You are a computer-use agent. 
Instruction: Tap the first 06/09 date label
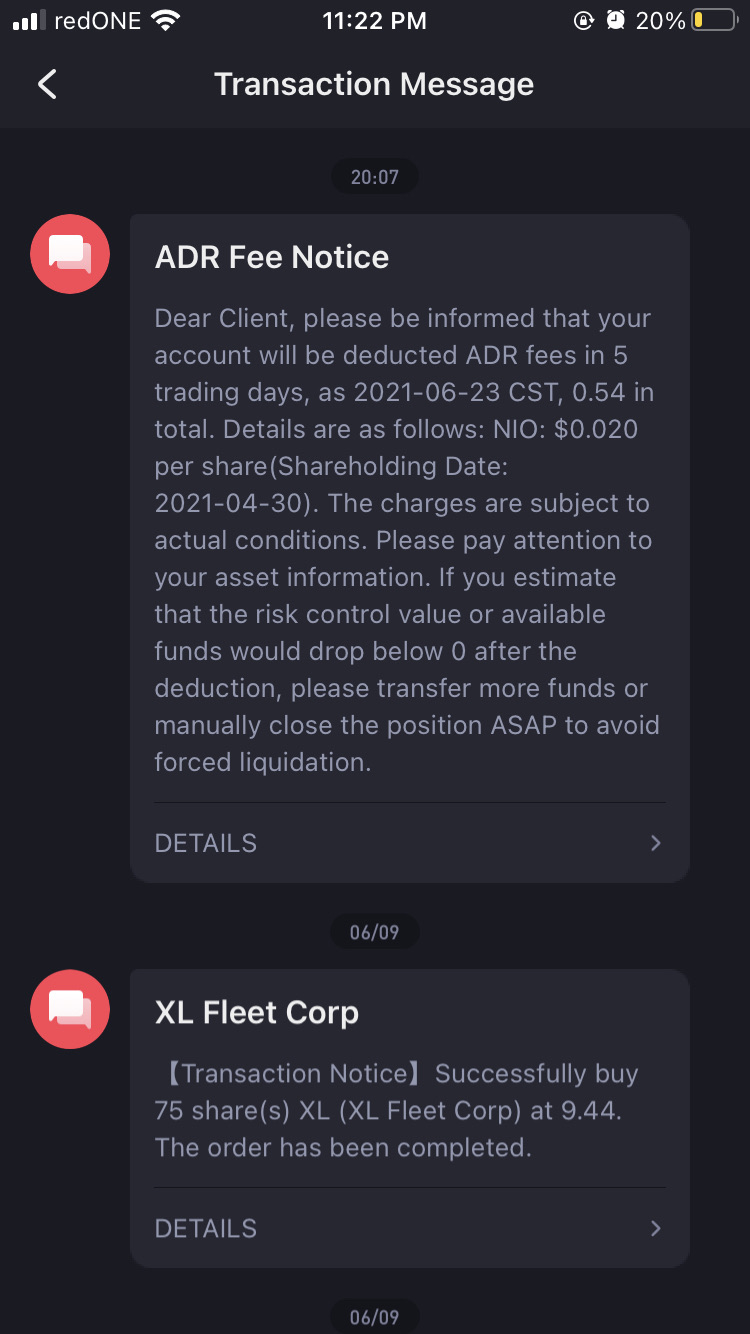pos(375,932)
